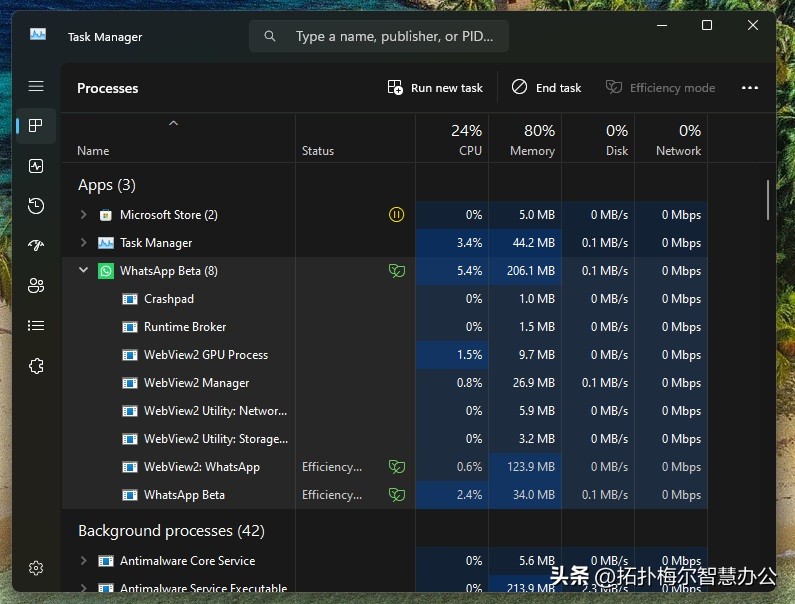
Task: Sort by the Disk column header
Action: click(598, 139)
